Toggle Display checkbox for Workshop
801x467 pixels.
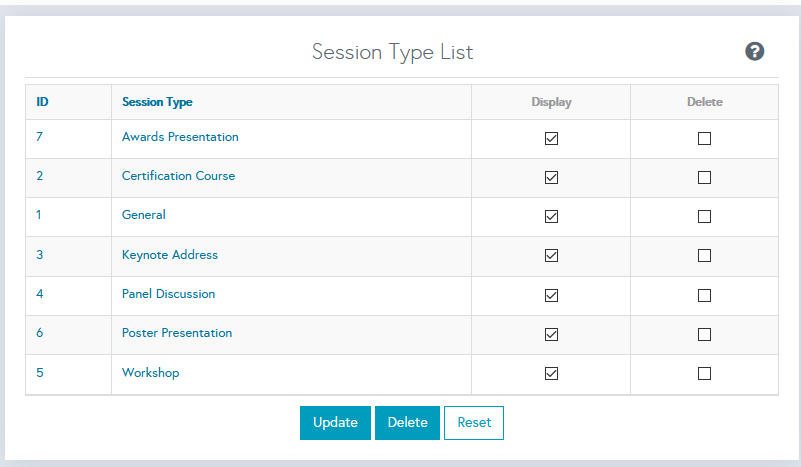point(551,374)
